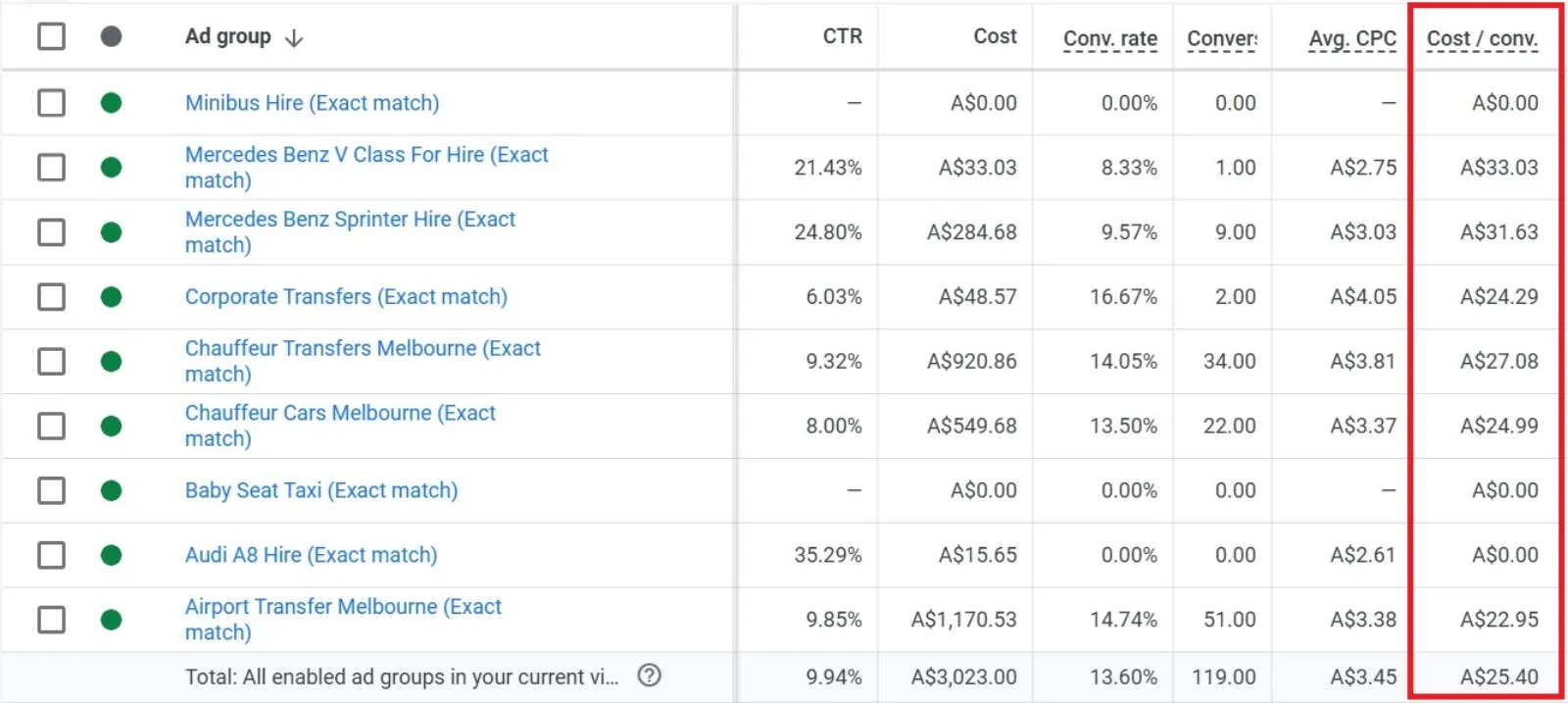1568x703 pixels.
Task: Select total cost A$3,023.00
Action: [964, 677]
